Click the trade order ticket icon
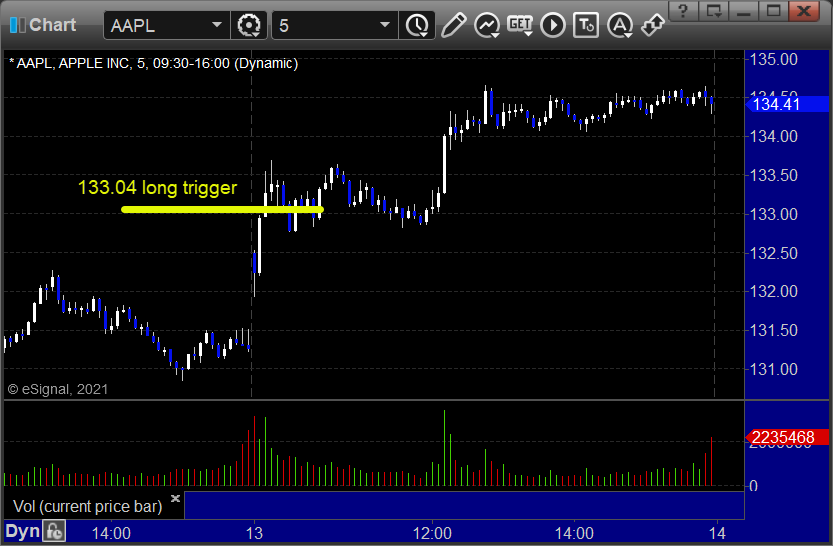The image size is (833, 546). click(586, 25)
